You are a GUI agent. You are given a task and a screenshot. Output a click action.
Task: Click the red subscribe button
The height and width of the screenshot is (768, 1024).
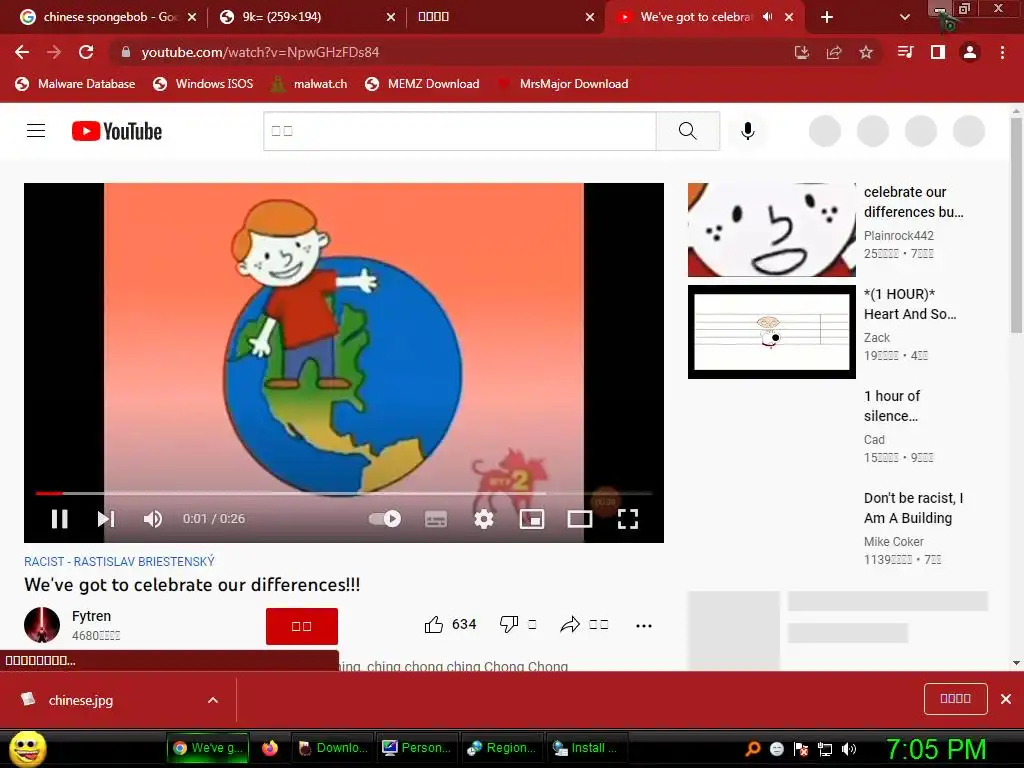click(302, 626)
